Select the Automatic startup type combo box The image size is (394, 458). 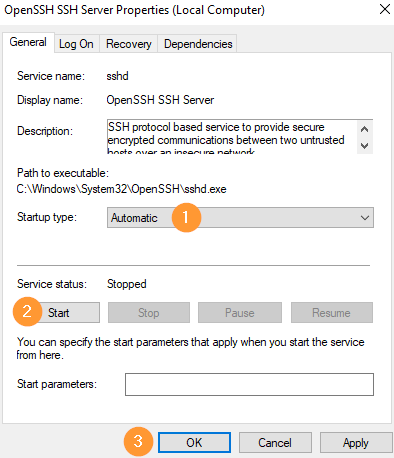(240, 218)
